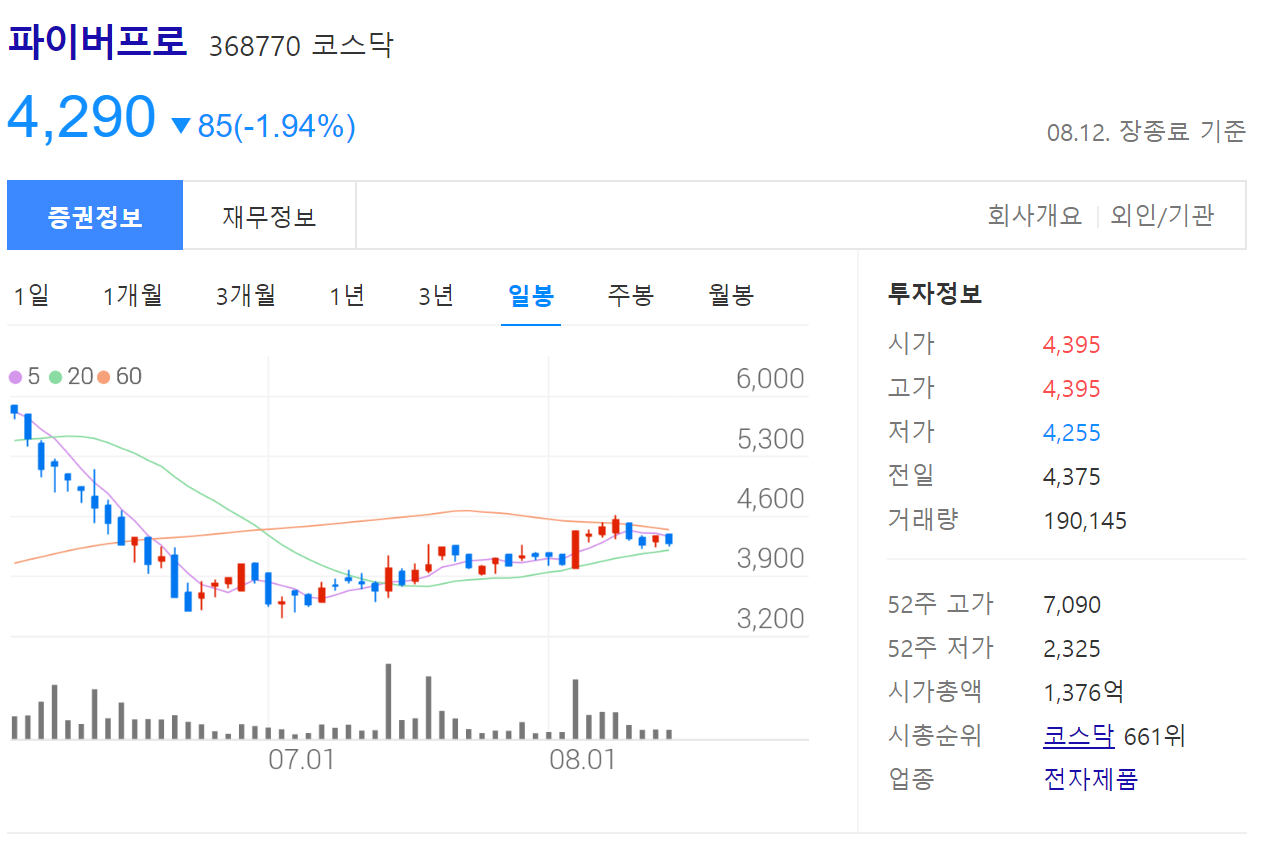
Task: Click the 고가 value 4,395
Action: 1071,389
